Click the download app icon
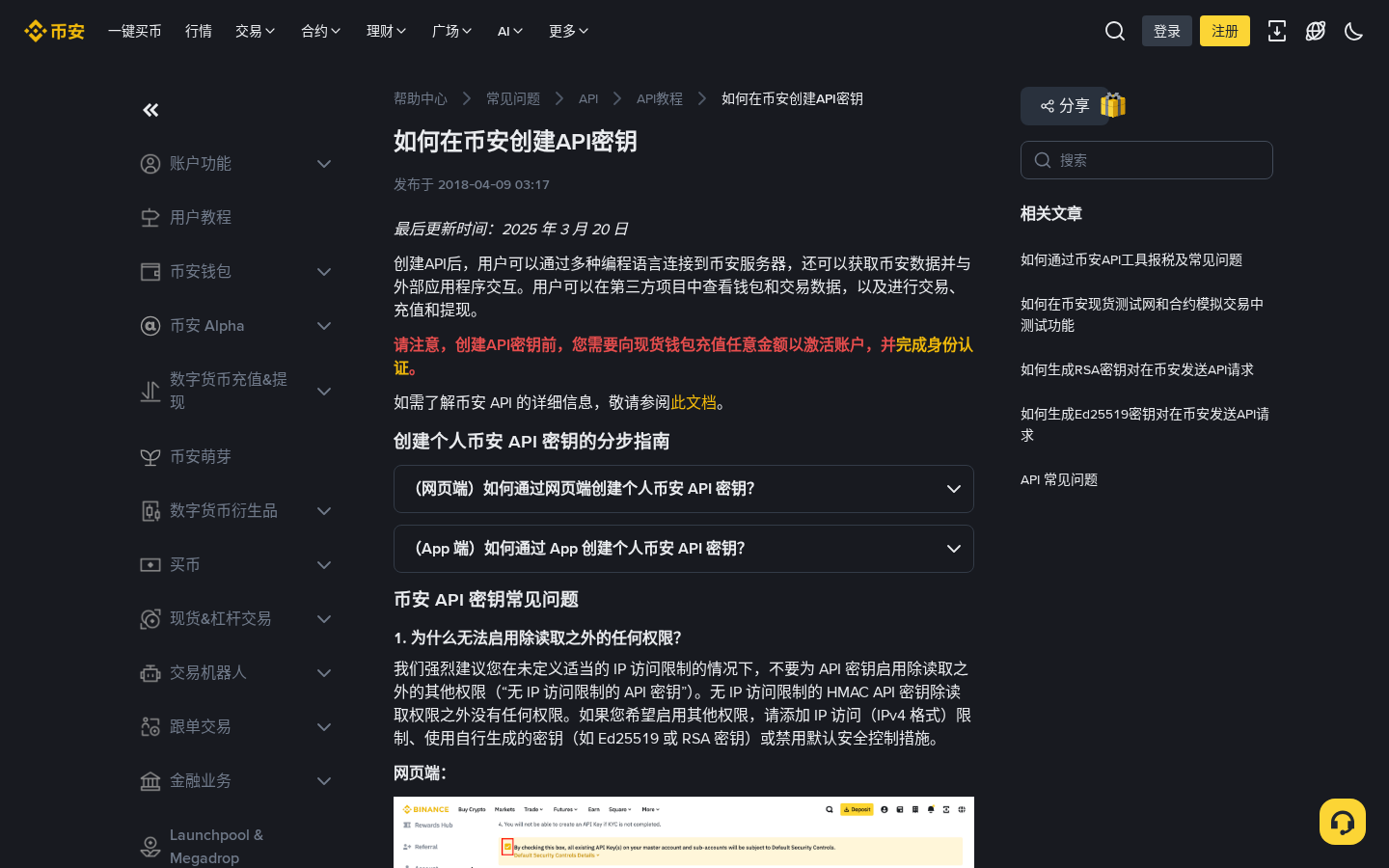This screenshot has width=1389, height=868. [1277, 31]
